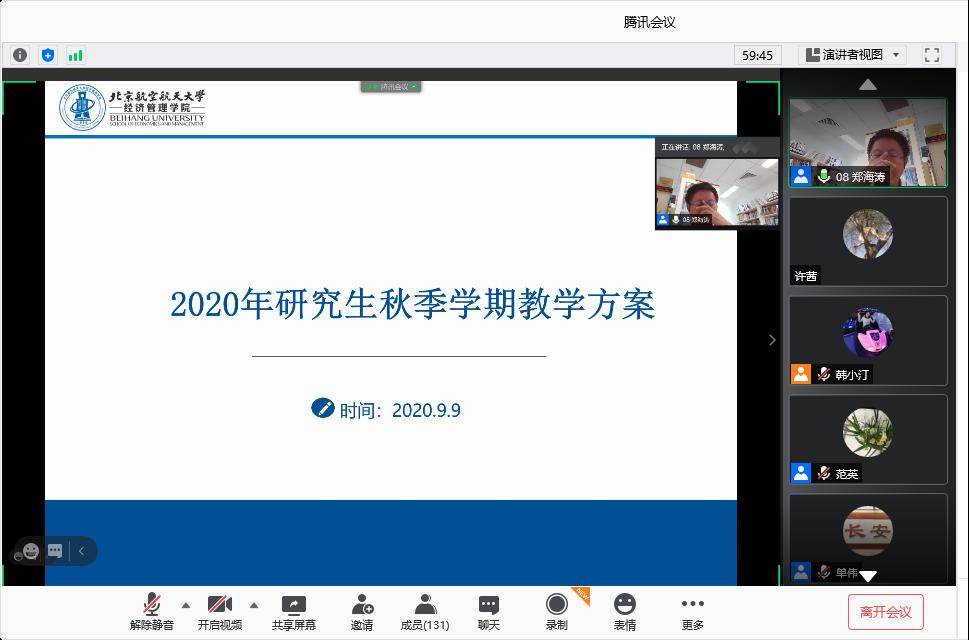Collapse the participant sidebar with chevron
Screen dimensions: 969x640
tap(772, 340)
